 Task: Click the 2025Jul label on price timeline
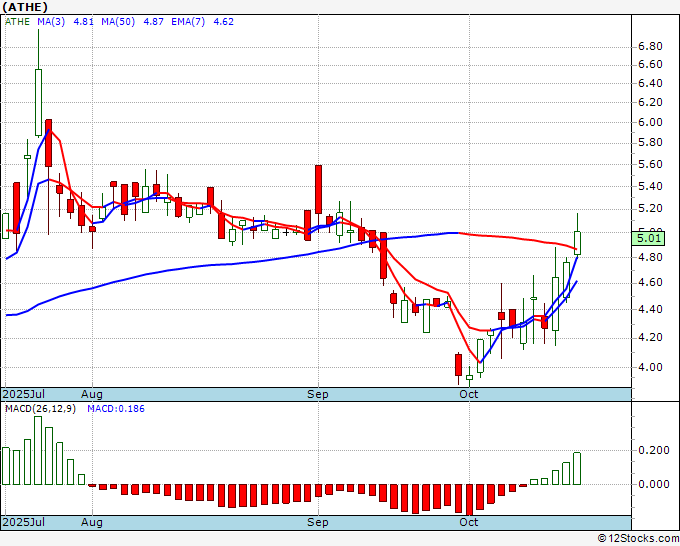pos(24,394)
